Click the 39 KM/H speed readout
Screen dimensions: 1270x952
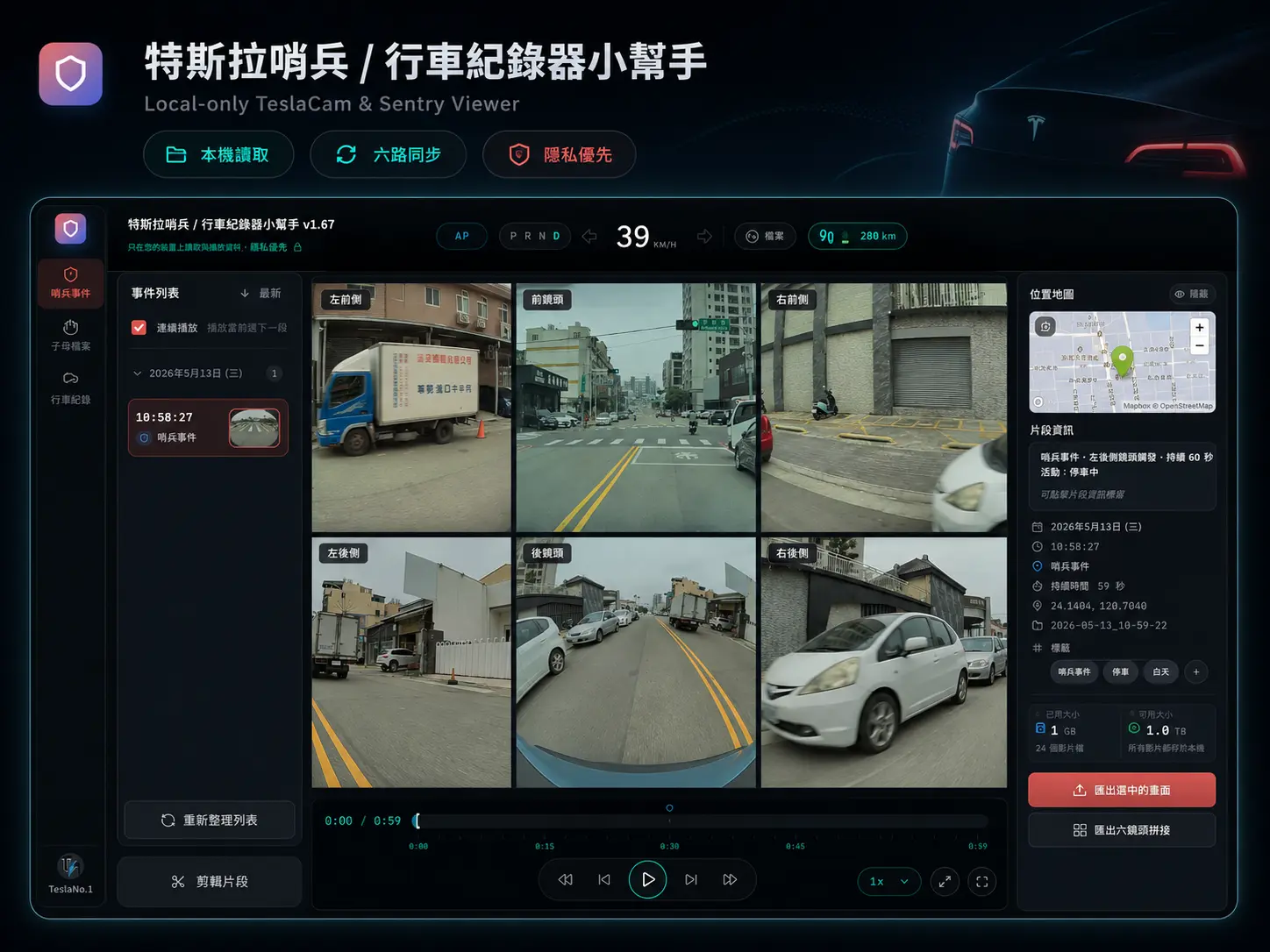pyautogui.click(x=646, y=237)
